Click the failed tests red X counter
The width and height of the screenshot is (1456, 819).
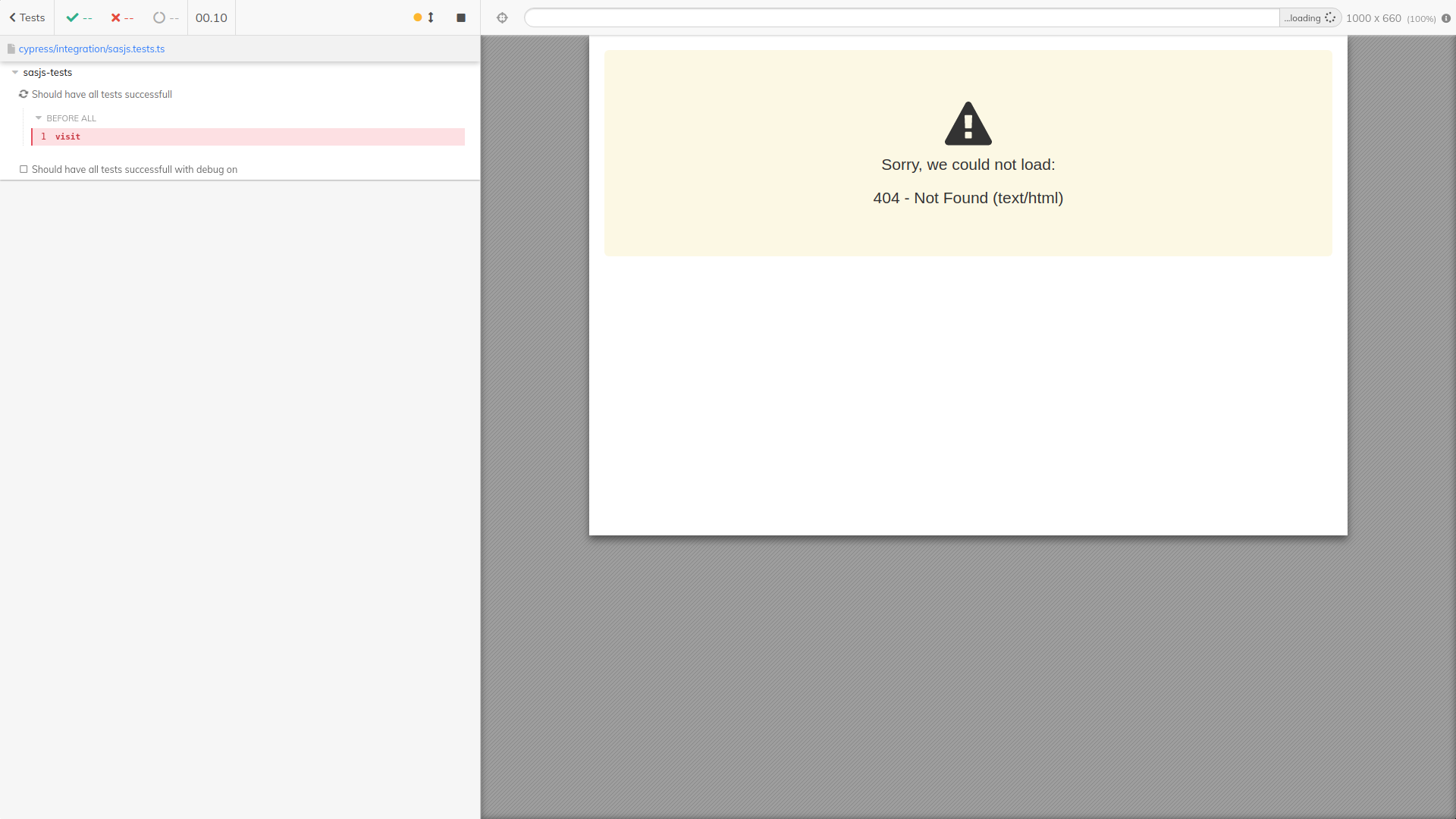click(122, 17)
